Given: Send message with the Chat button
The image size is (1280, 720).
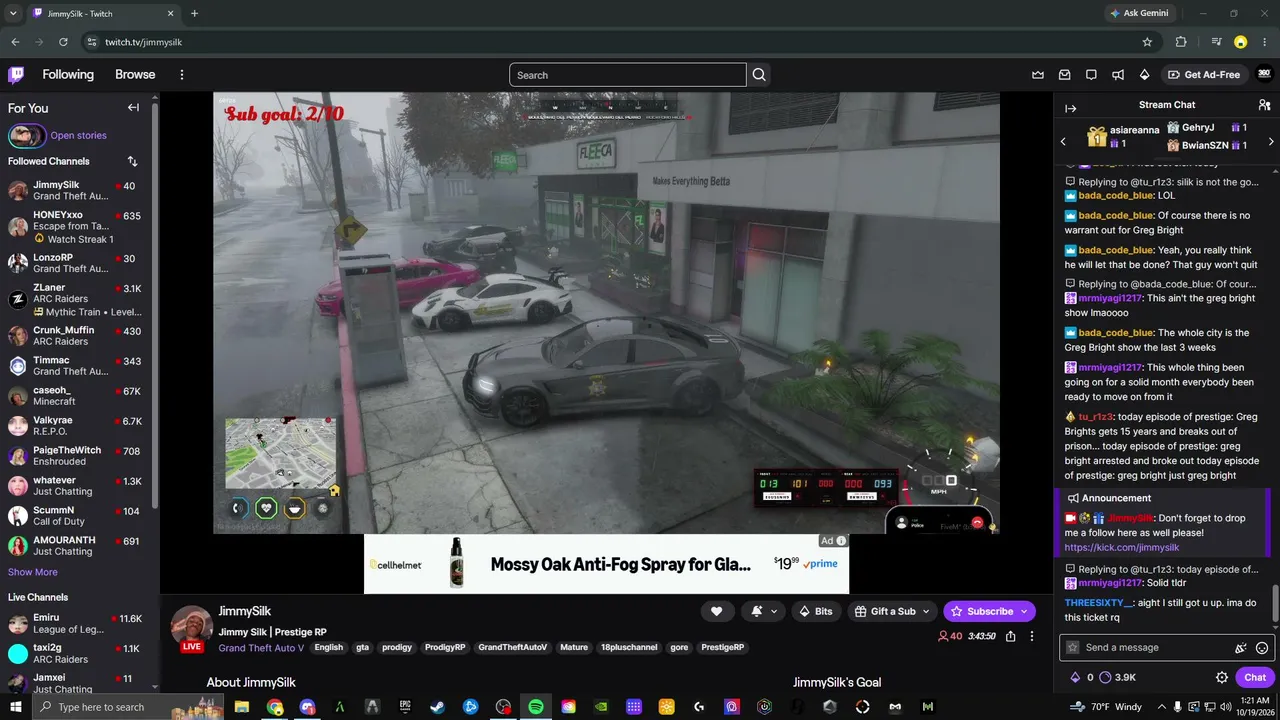Looking at the screenshot, I should [1255, 677].
